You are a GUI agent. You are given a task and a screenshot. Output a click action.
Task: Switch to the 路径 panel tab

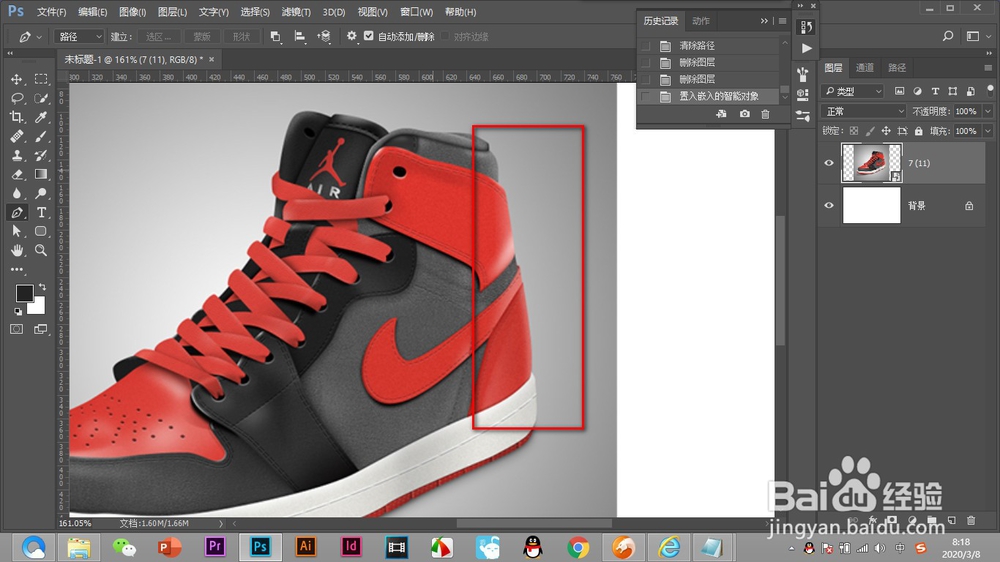tap(897, 68)
